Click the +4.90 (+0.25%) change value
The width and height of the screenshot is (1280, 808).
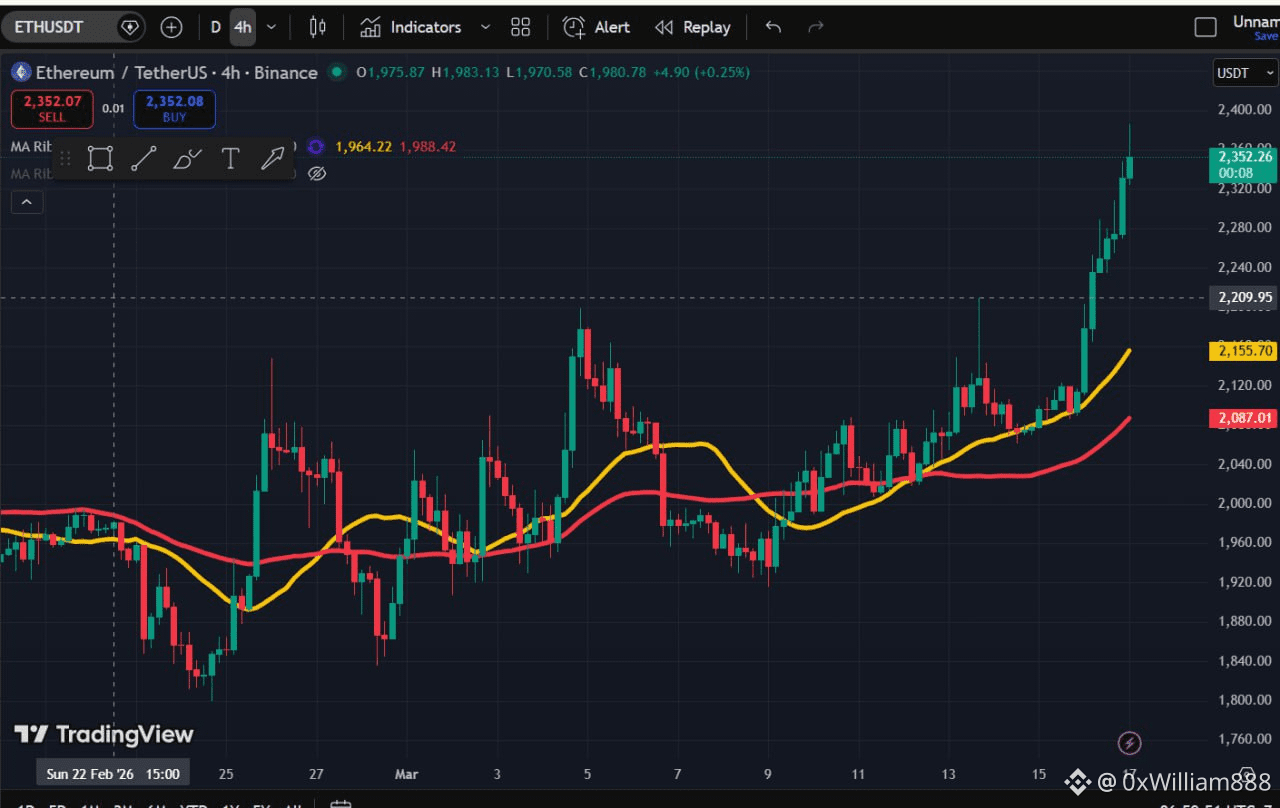coord(701,72)
